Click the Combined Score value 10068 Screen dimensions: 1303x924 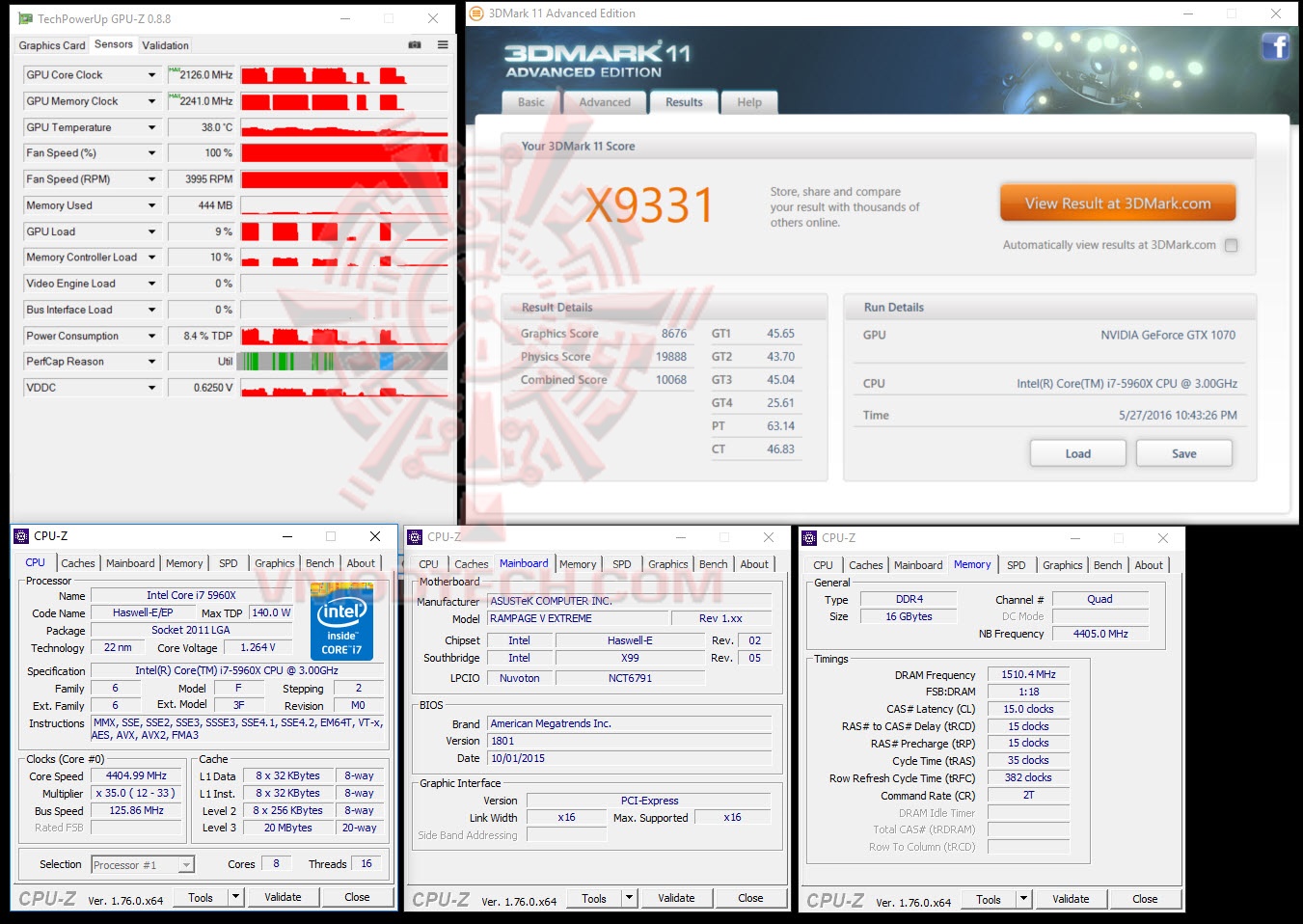pyautogui.click(x=671, y=380)
